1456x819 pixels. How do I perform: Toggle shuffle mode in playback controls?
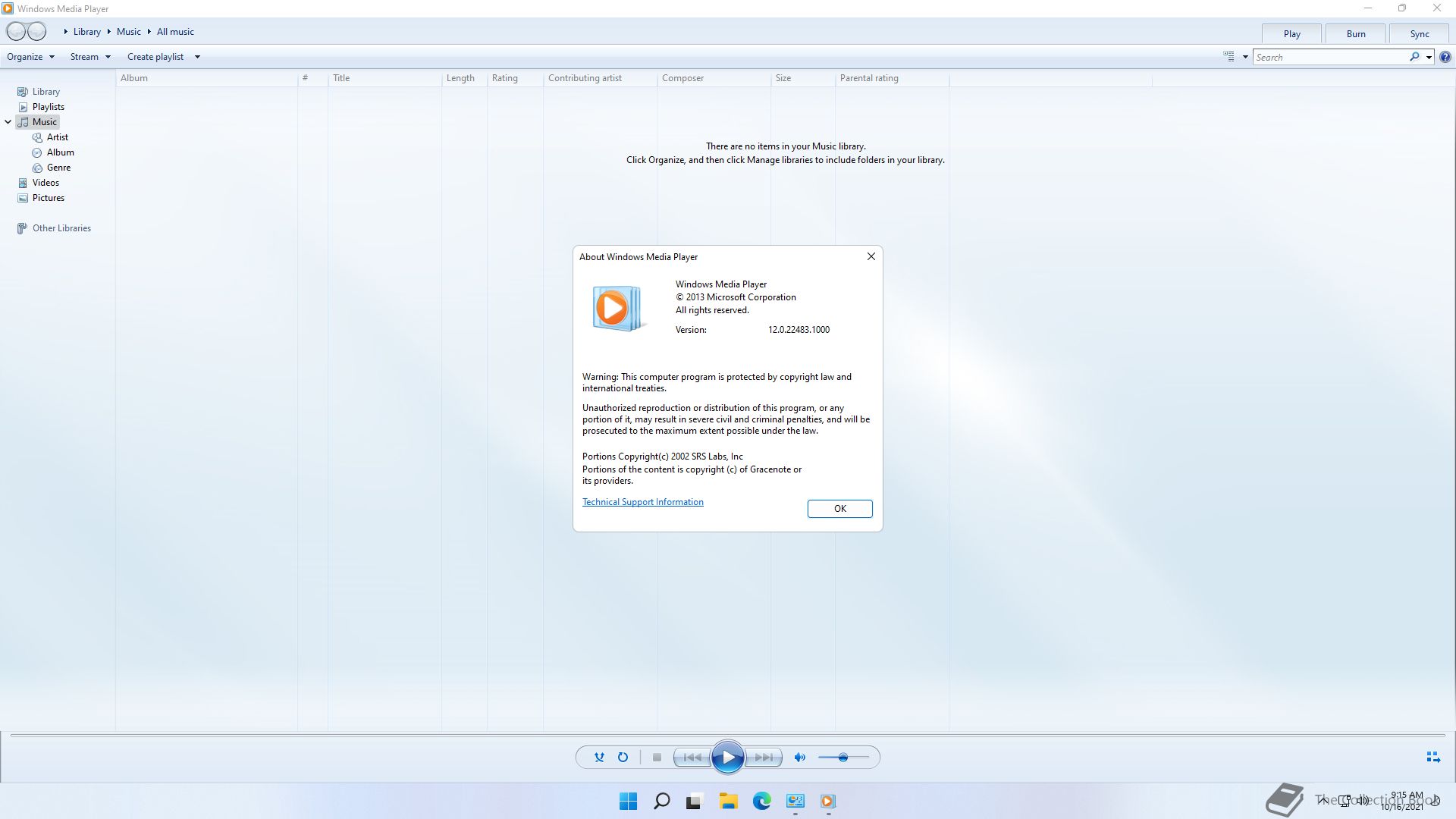click(599, 758)
